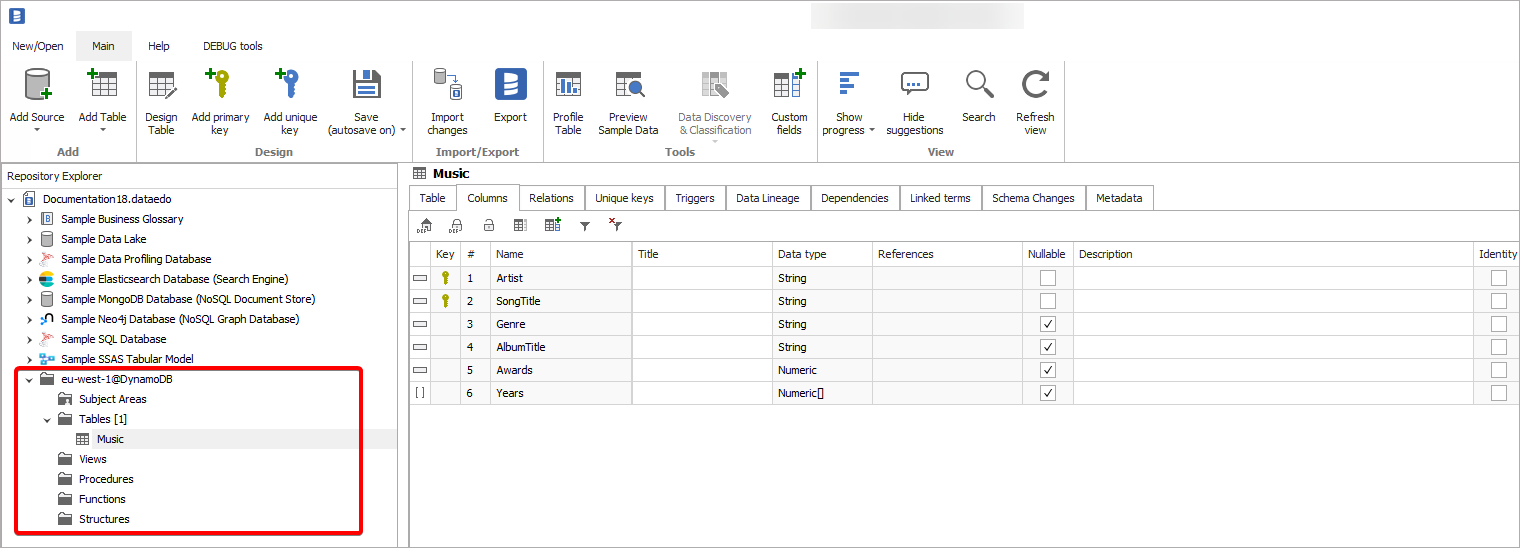
Task: Click the Add Source database icon
Action: click(37, 86)
